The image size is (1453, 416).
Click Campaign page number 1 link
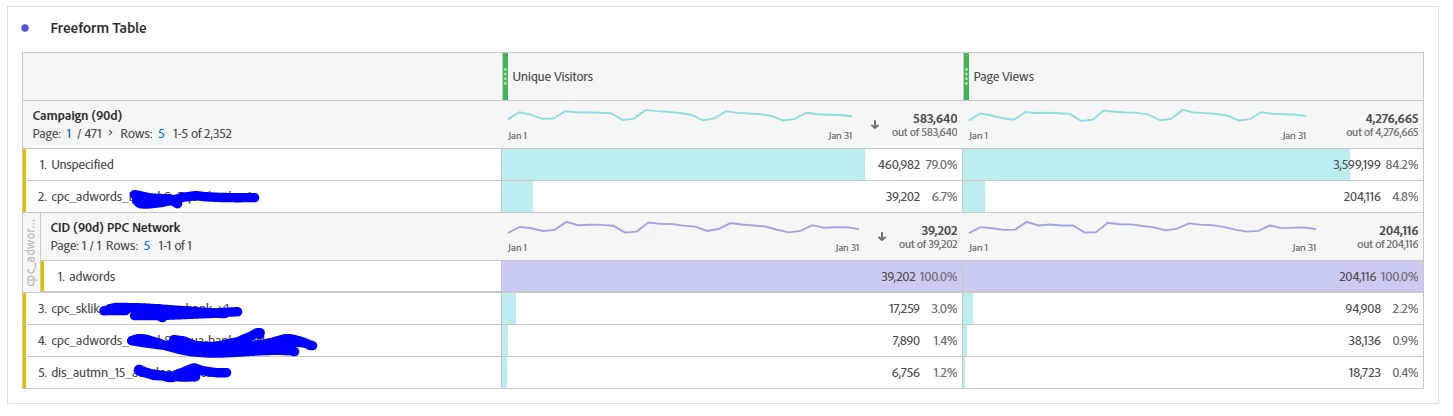point(69,133)
